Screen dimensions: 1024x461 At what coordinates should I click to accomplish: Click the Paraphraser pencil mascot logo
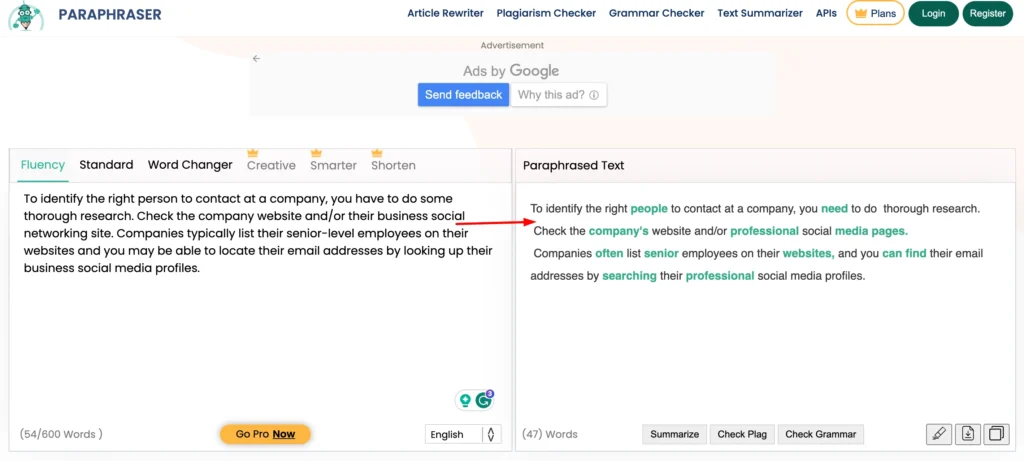tap(24, 16)
